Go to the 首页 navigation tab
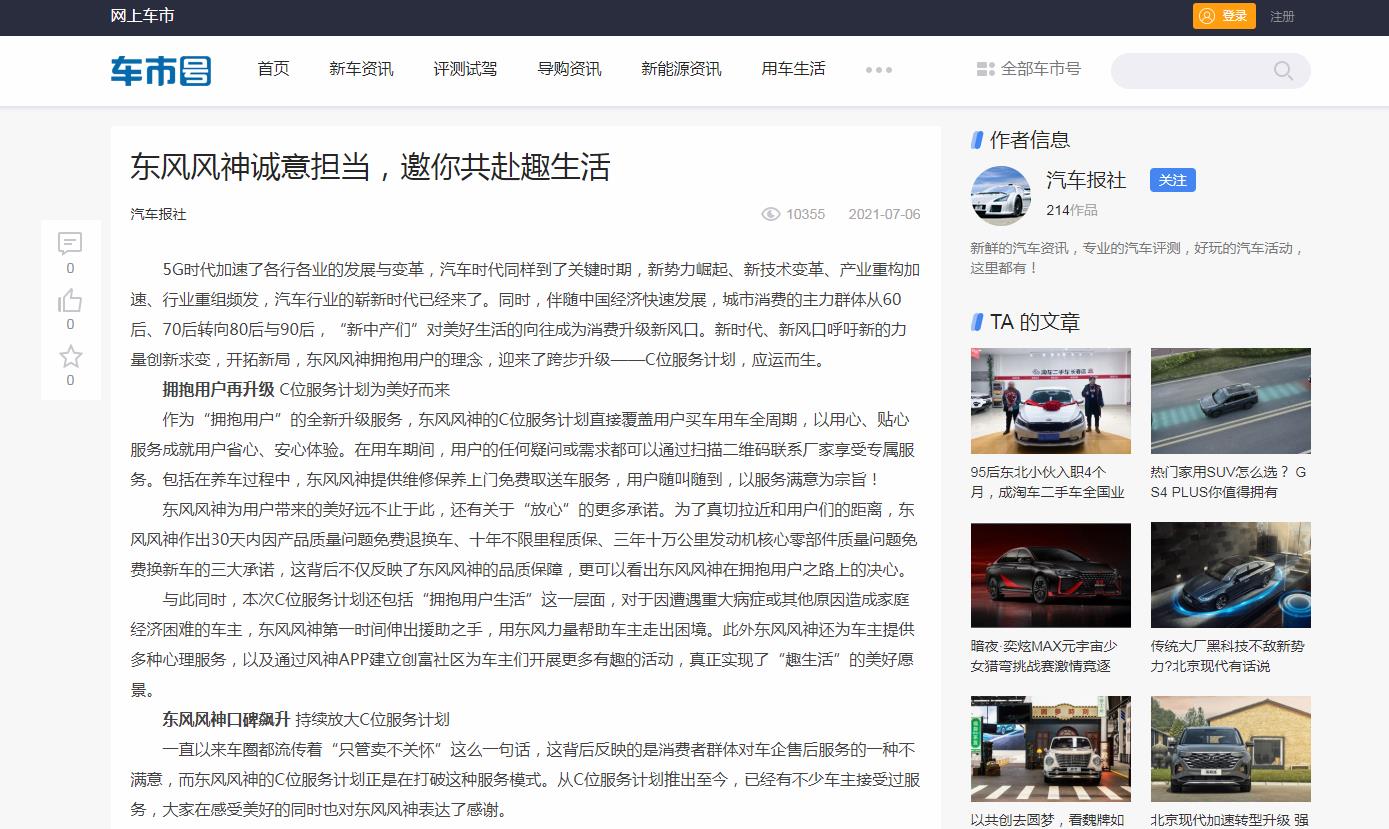Screen dimensions: 1389x829 [x=273, y=69]
